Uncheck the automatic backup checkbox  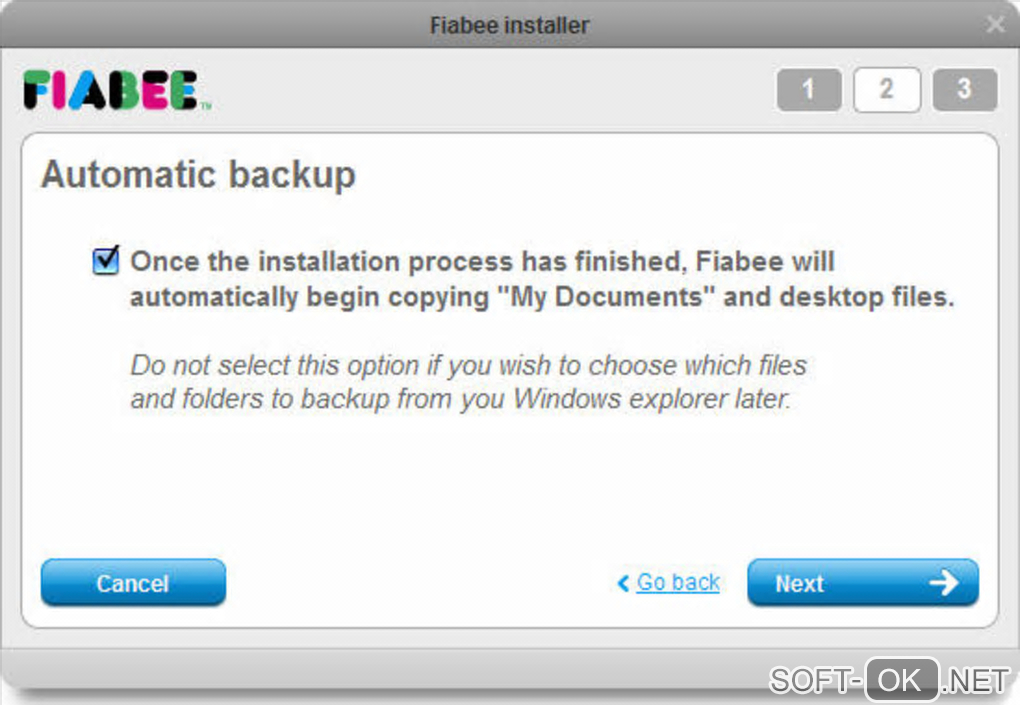(x=105, y=262)
